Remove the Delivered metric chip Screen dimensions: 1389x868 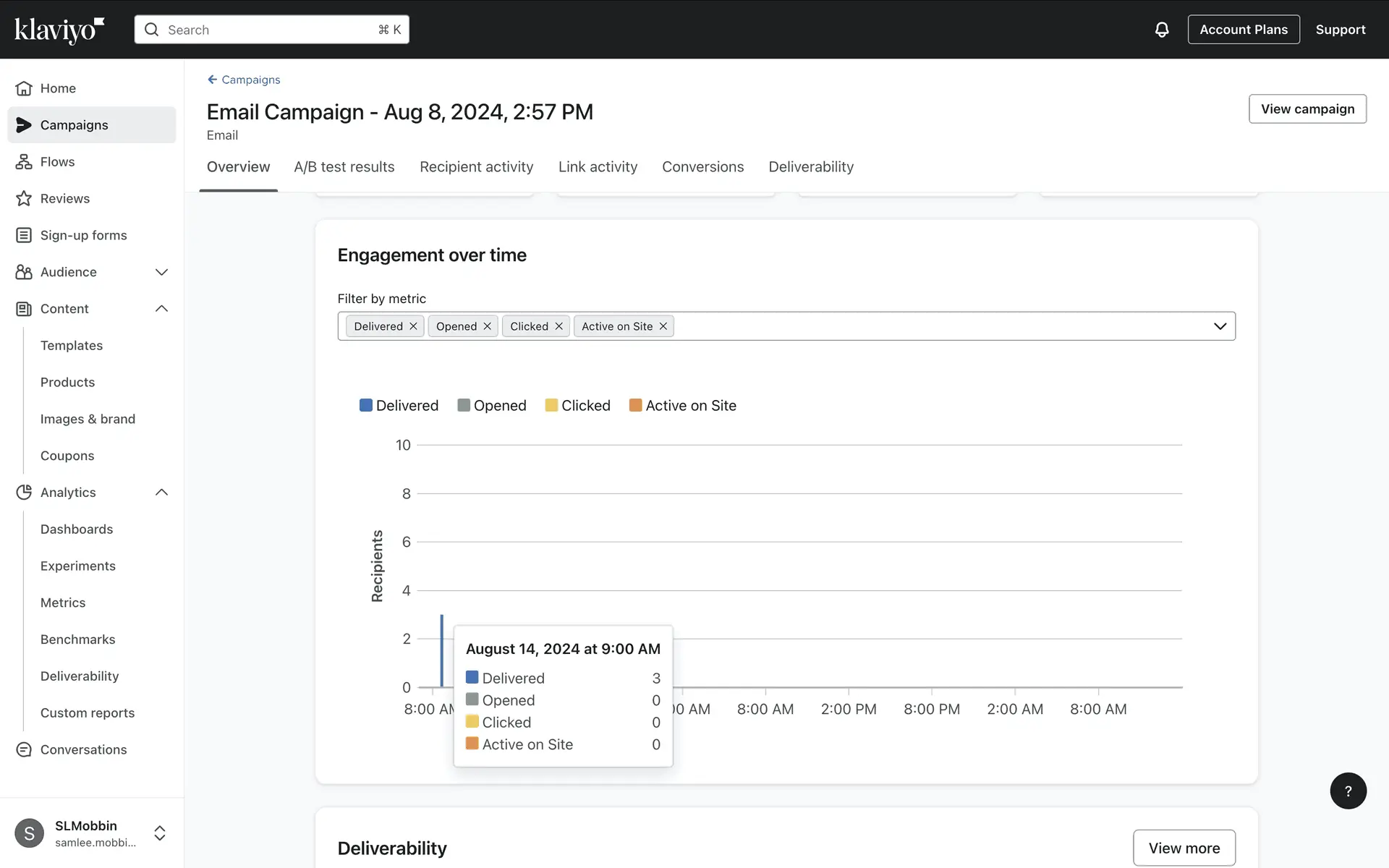click(x=413, y=326)
